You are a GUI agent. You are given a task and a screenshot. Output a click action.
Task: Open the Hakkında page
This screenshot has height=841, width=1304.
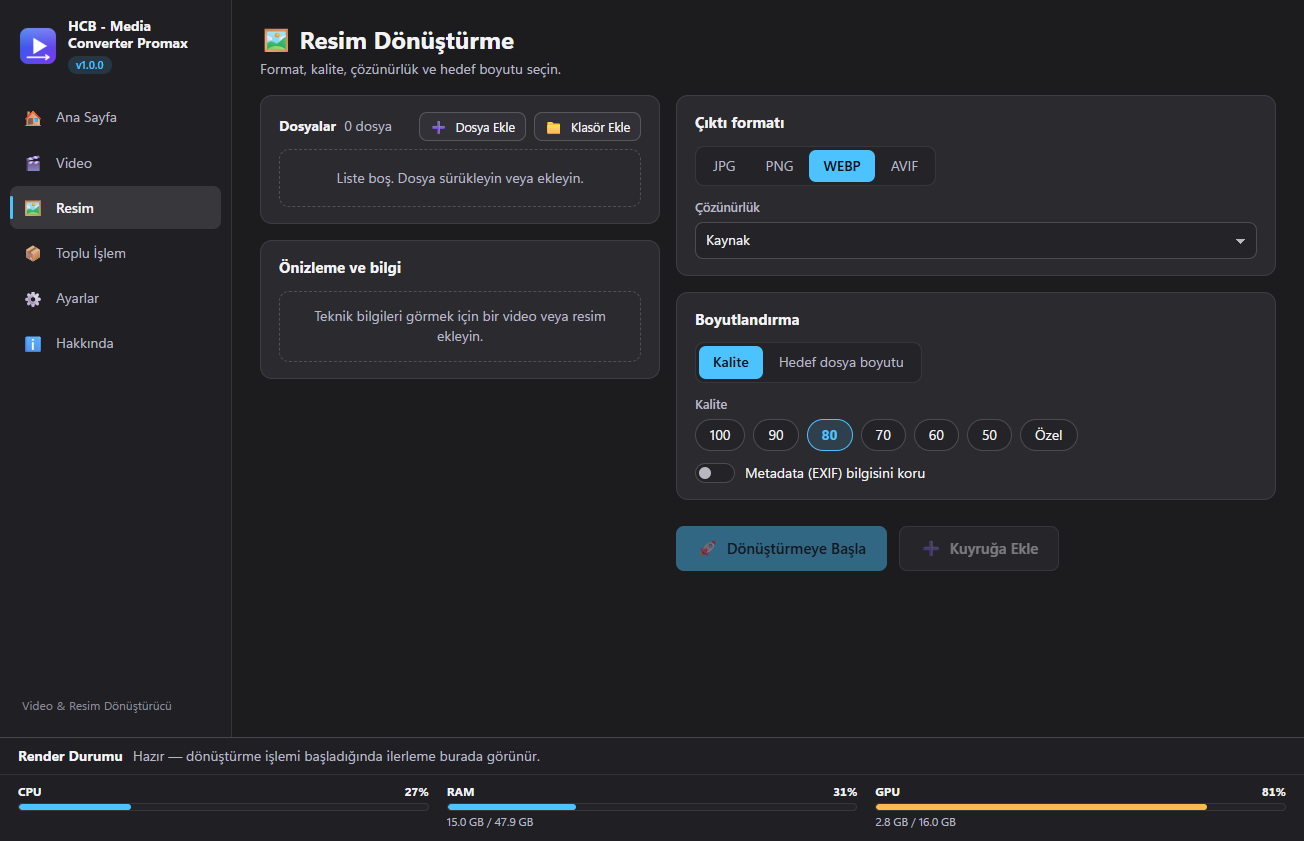click(115, 344)
